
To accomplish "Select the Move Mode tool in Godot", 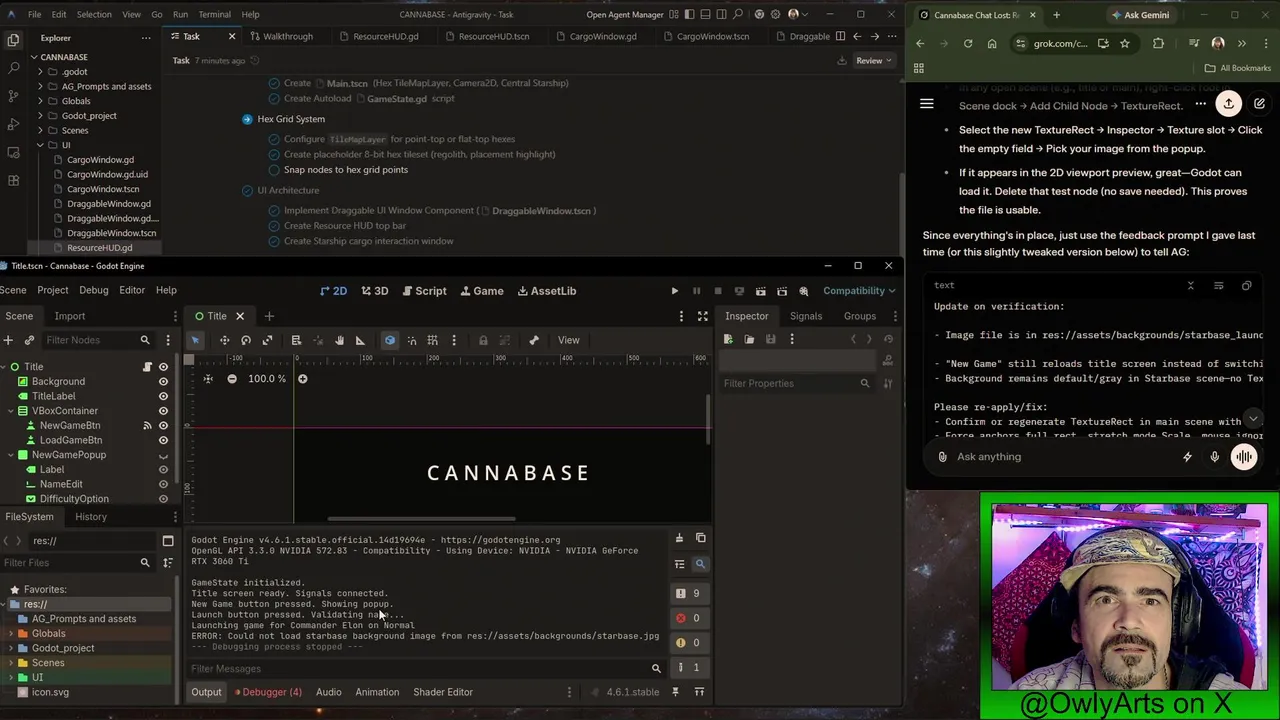I will (x=224, y=340).
